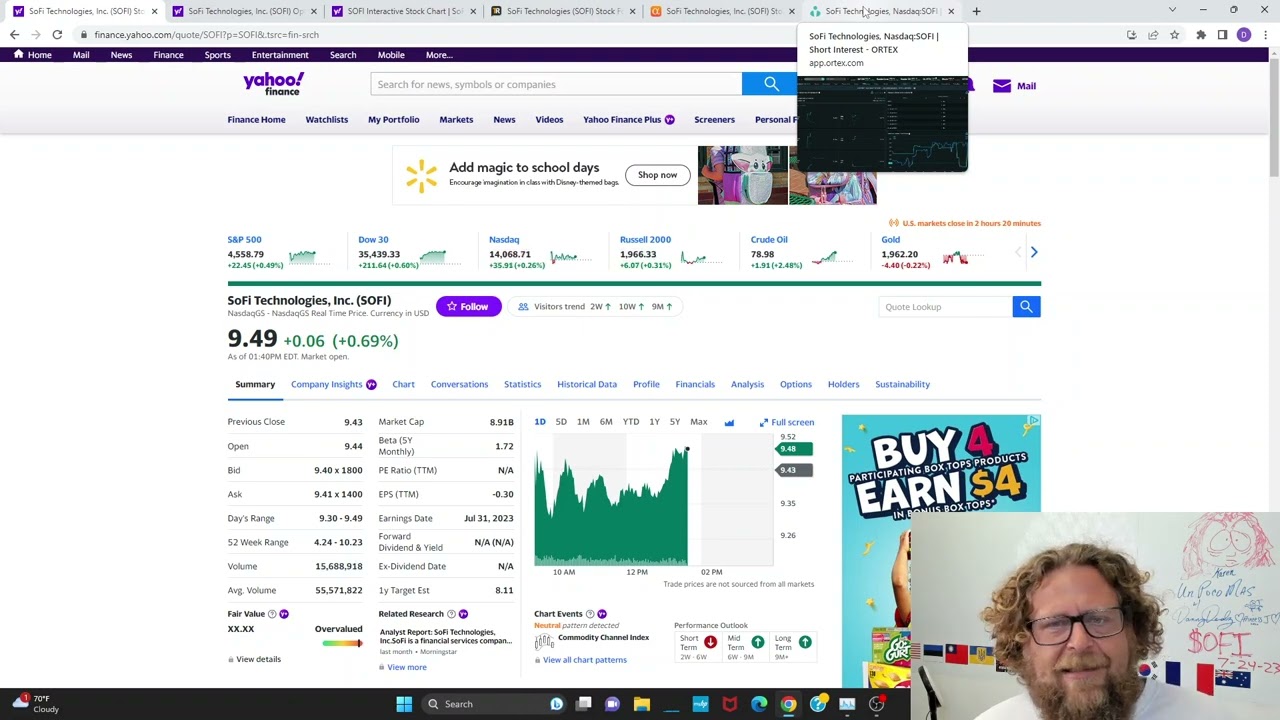Click the Quote Lookup input field
The image size is (1280, 720).
pyautogui.click(x=945, y=307)
